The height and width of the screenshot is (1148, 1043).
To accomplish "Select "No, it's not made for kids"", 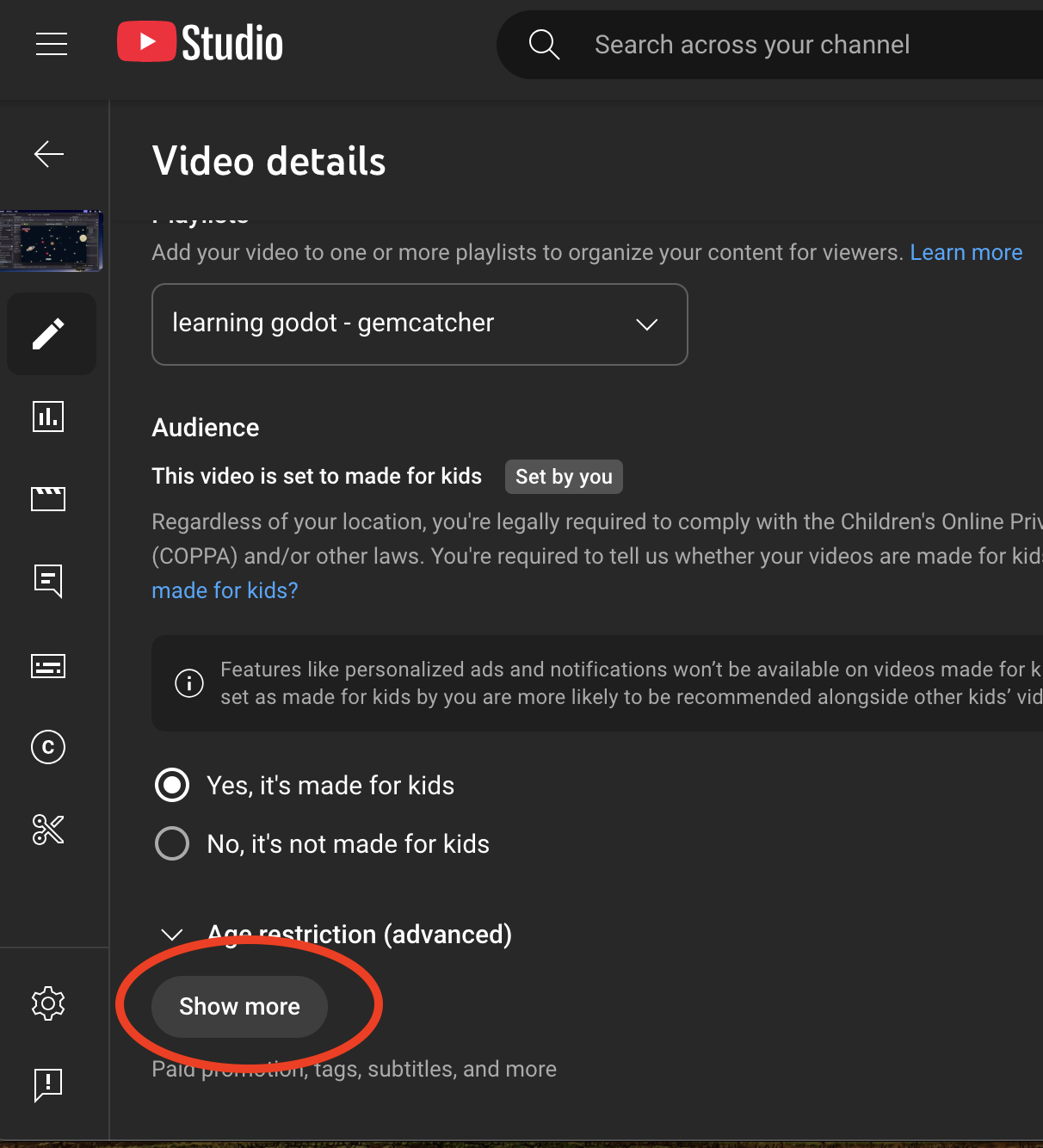I will tap(172, 843).
